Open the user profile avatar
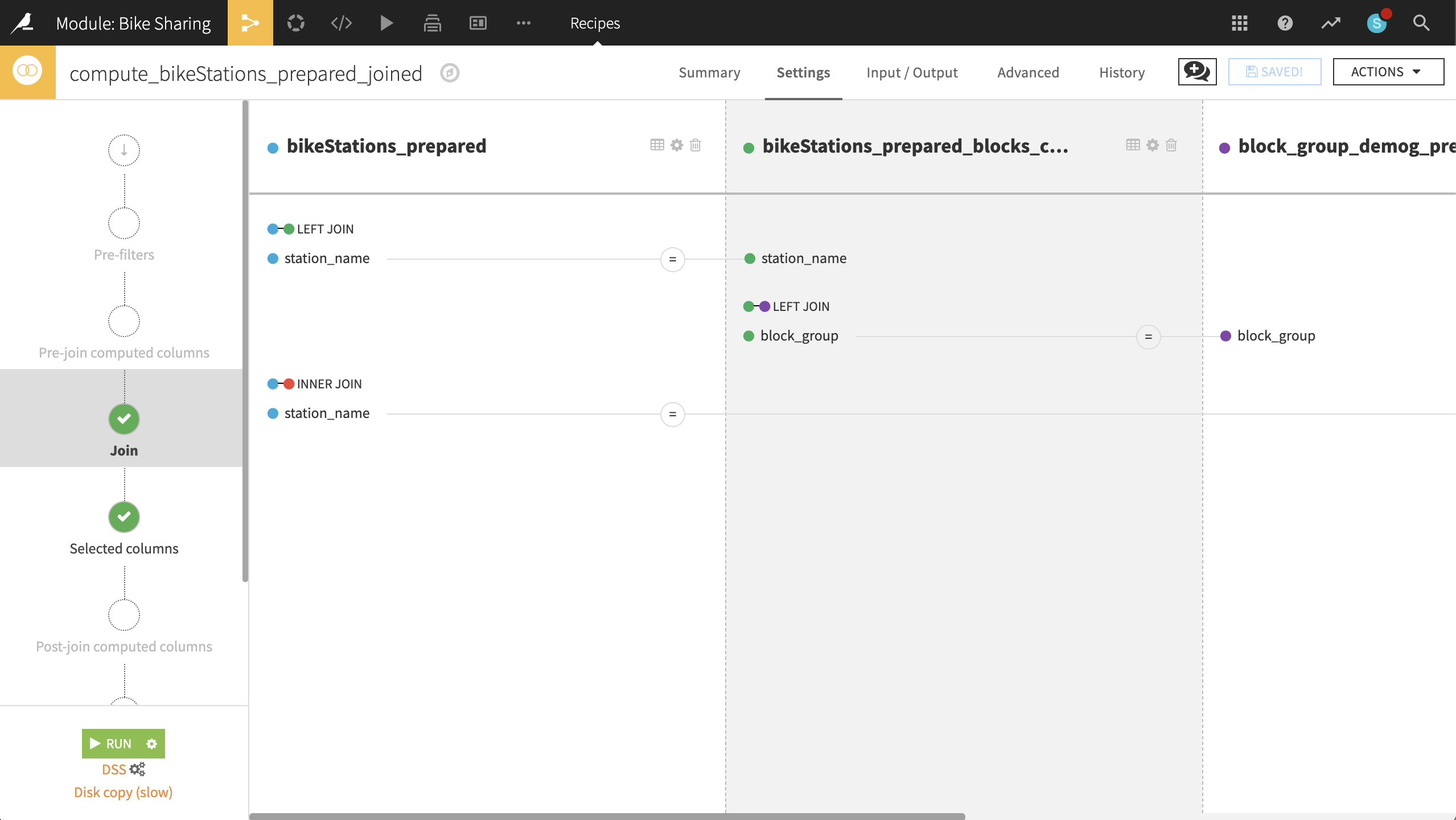 pos(1377,23)
